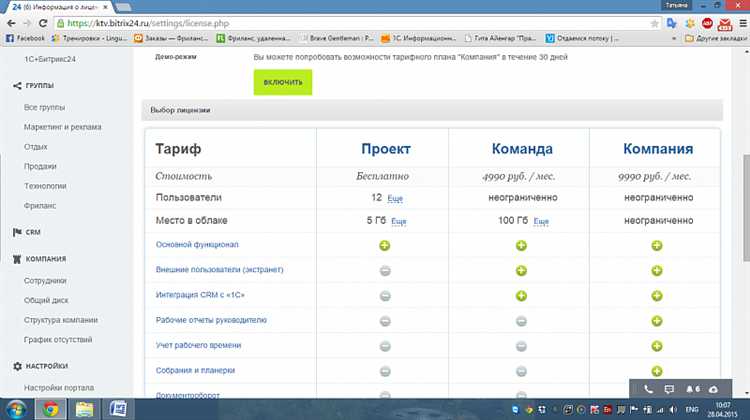Open File Explorer from the taskbar
Screen dimensions: 750x420
84,409
